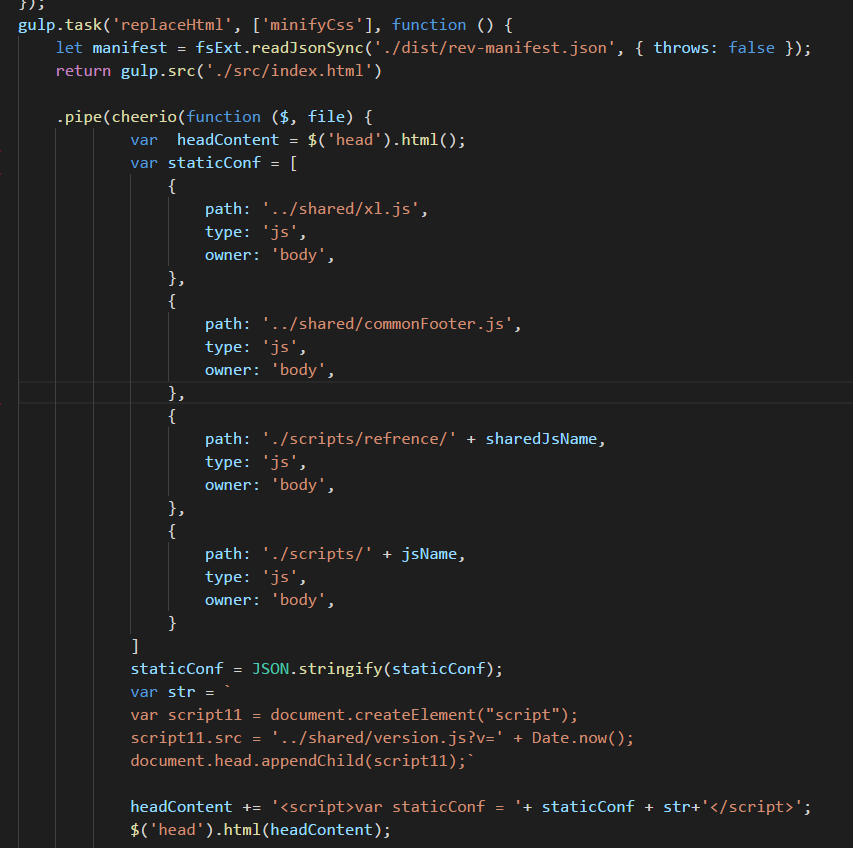Click the '</script>' closing string
The height and width of the screenshot is (848, 853).
[751, 807]
